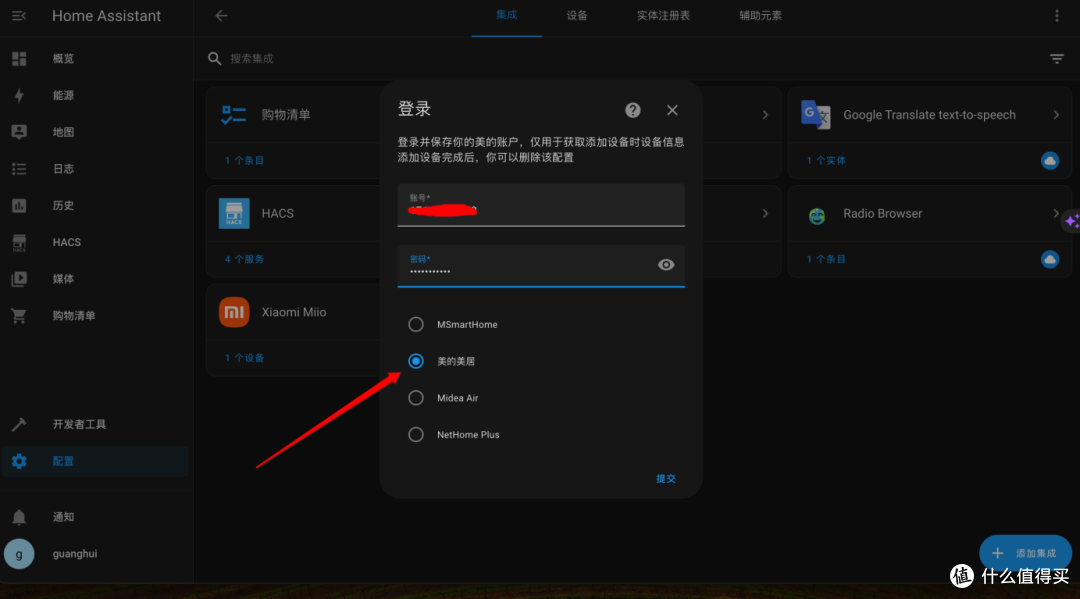
Task: Select the MSmartHome radio option
Action: (415, 324)
